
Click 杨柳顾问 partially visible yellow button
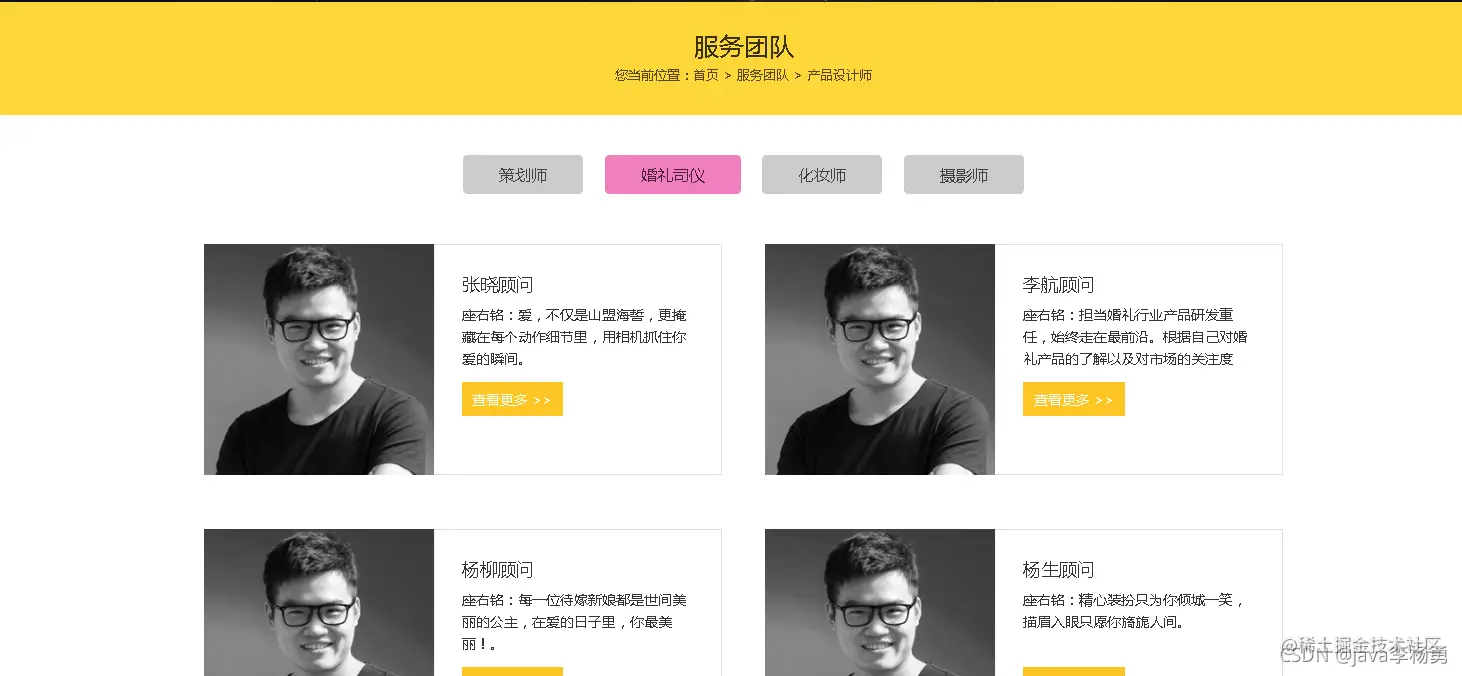512,671
